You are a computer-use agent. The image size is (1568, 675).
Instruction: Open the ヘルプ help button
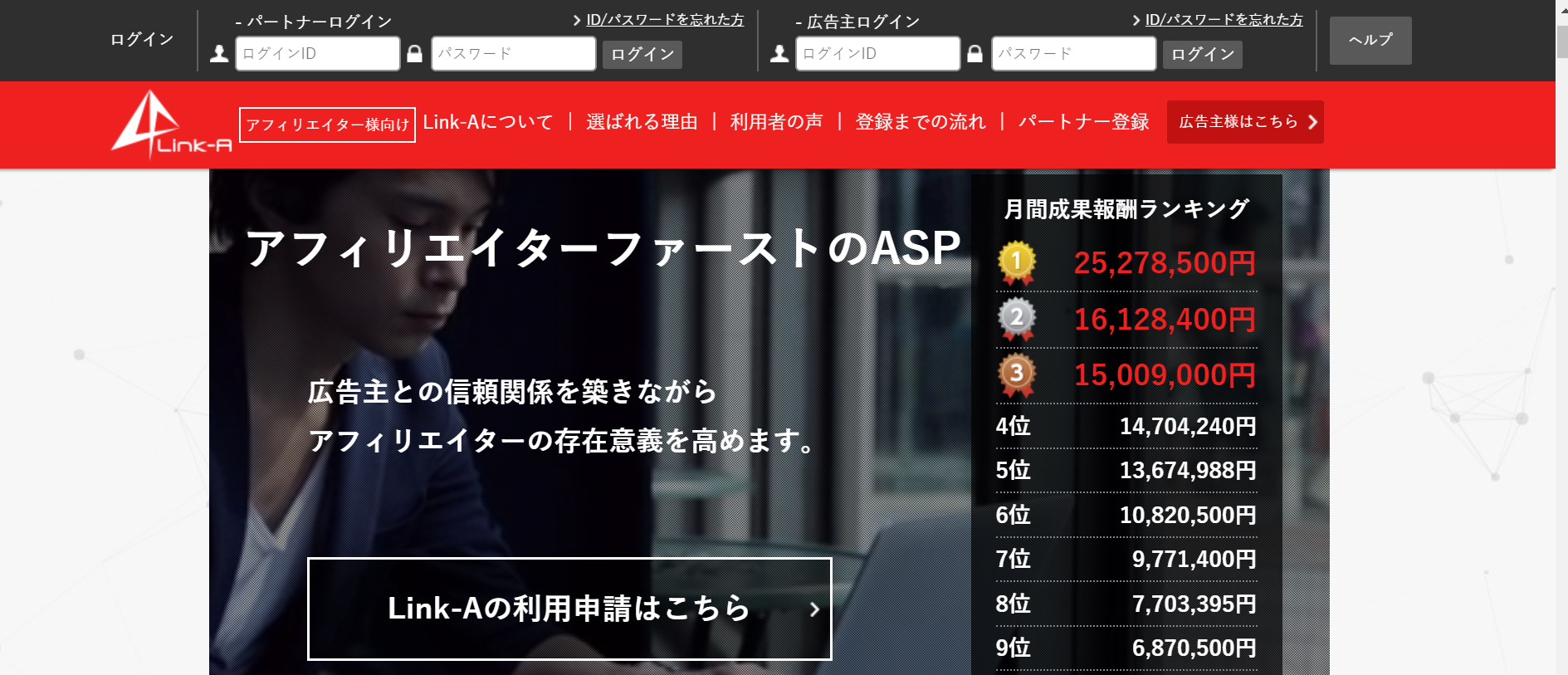(1370, 41)
